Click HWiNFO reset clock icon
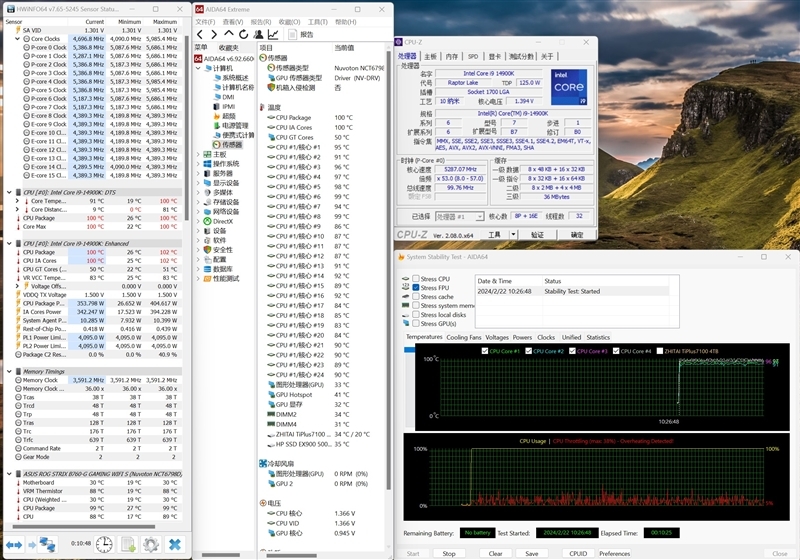Viewport: 800px width, 560px height. pyautogui.click(x=102, y=543)
